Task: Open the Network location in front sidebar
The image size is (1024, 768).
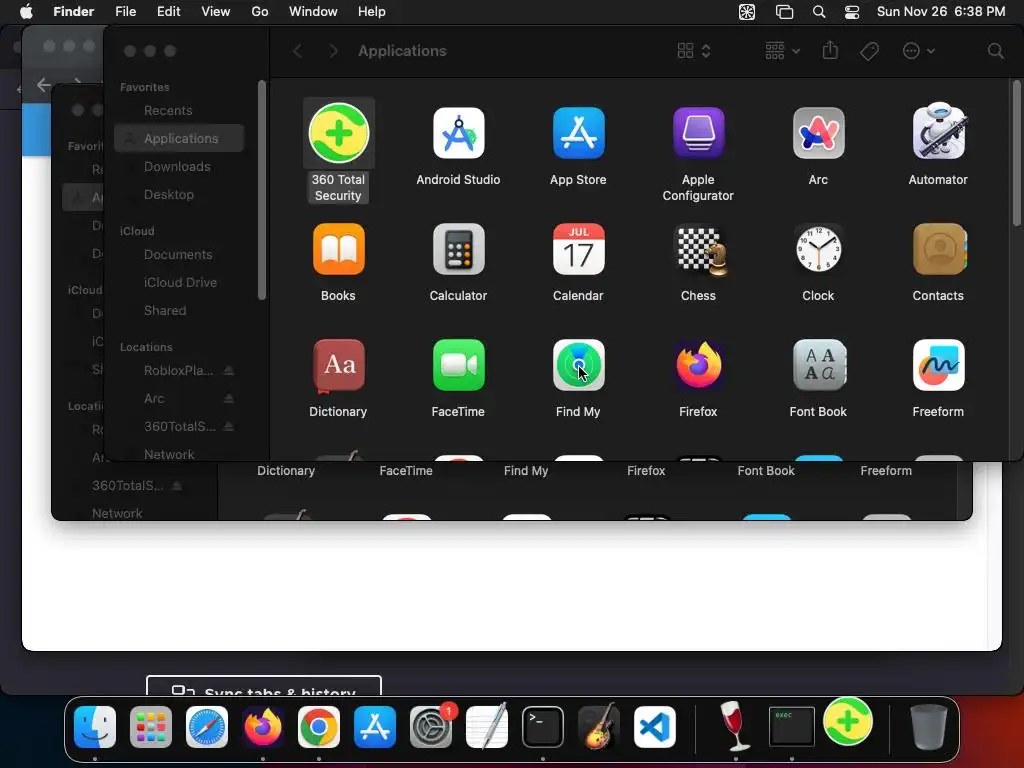Action: coord(179,454)
